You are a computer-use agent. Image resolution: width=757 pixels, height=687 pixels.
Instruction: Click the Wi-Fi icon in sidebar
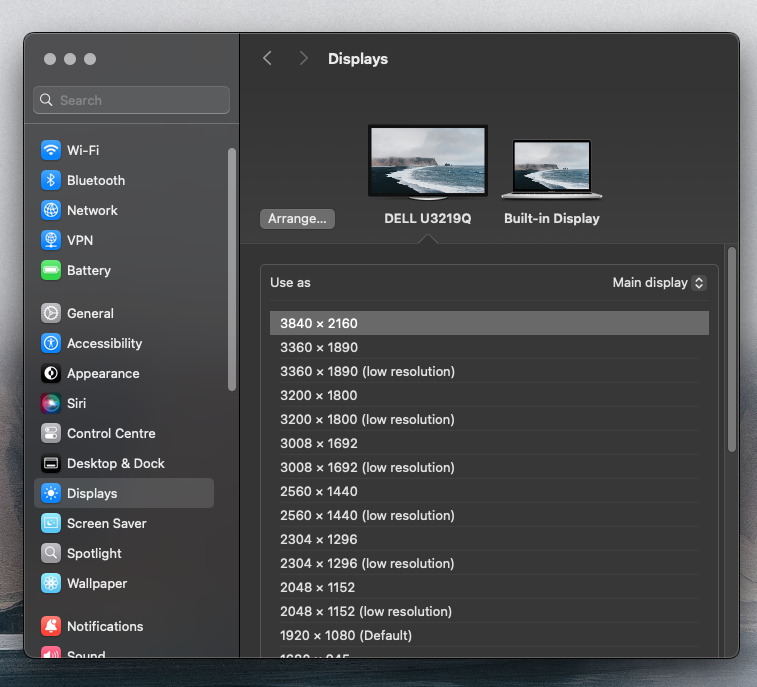point(51,150)
